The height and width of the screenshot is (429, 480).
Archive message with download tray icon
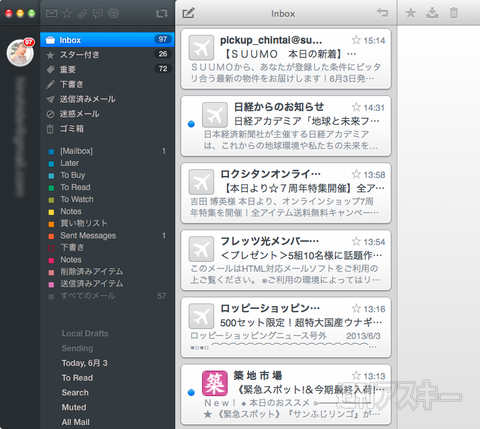pyautogui.click(x=432, y=13)
